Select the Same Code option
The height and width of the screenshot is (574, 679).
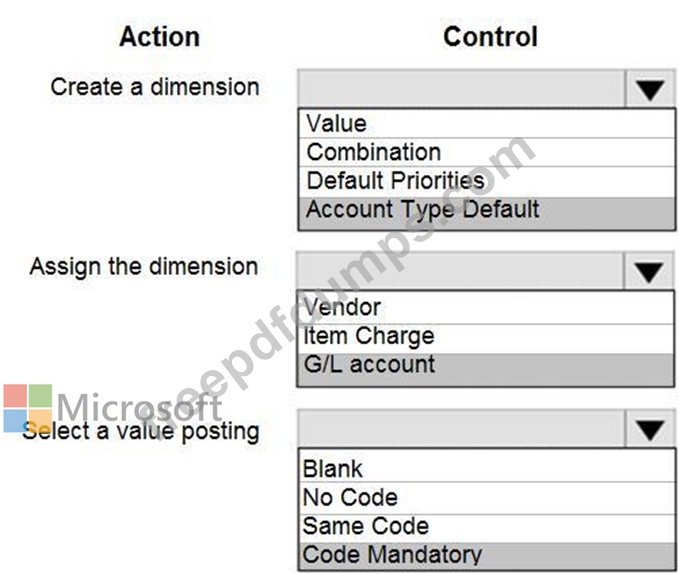pyautogui.click(x=365, y=526)
